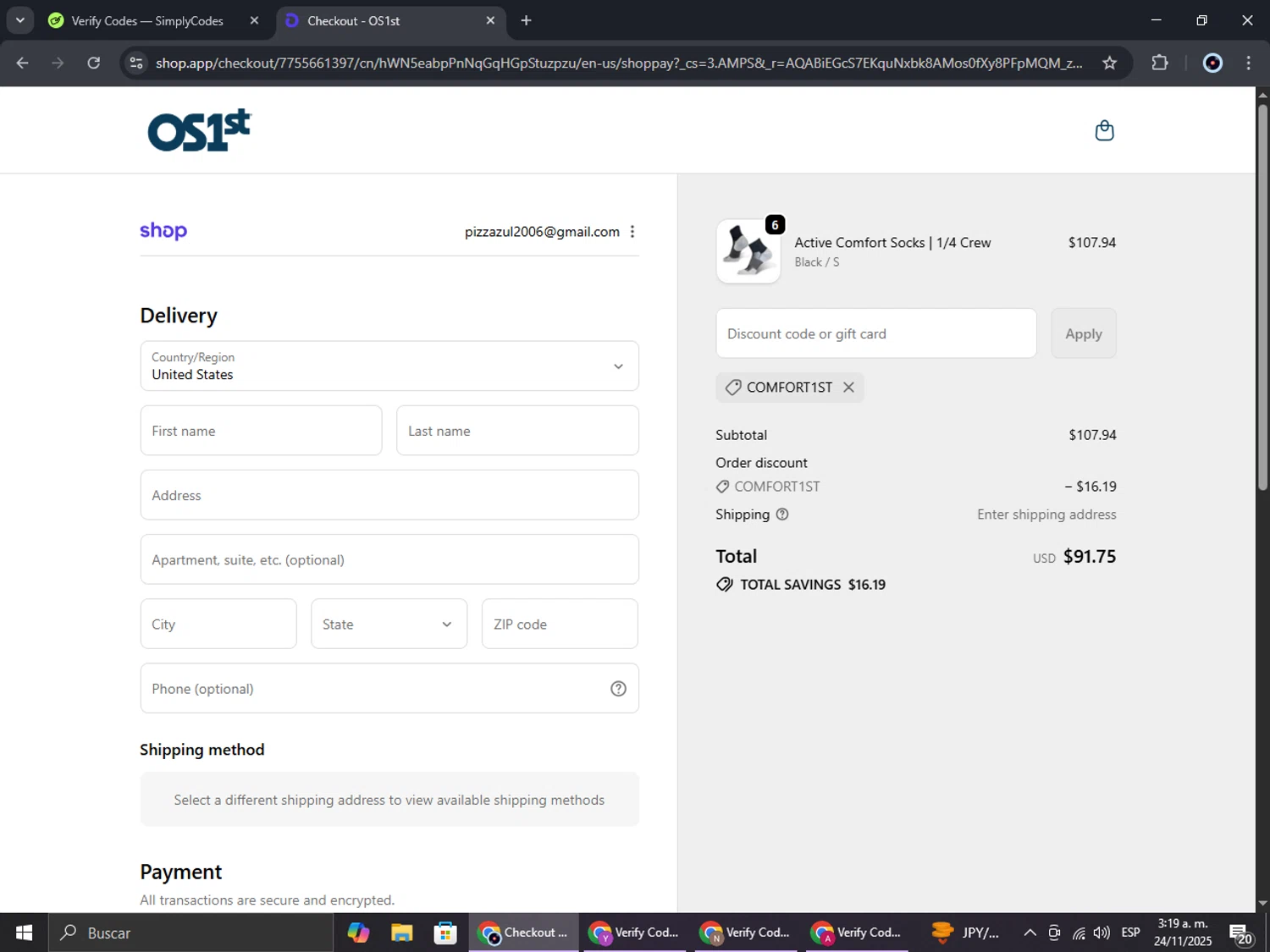Click Active Comfort Socks product name
1270x952 pixels.
pos(892,243)
